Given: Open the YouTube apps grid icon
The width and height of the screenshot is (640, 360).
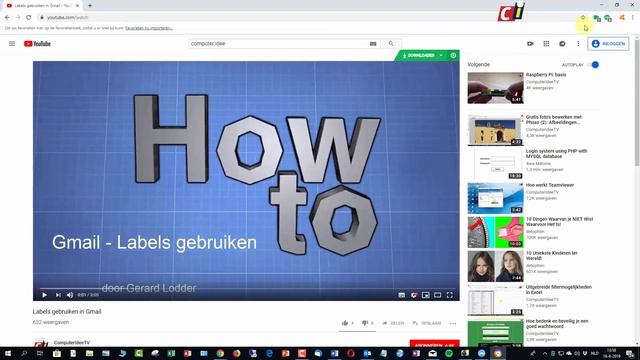Looking at the screenshot, I should tap(546, 44).
